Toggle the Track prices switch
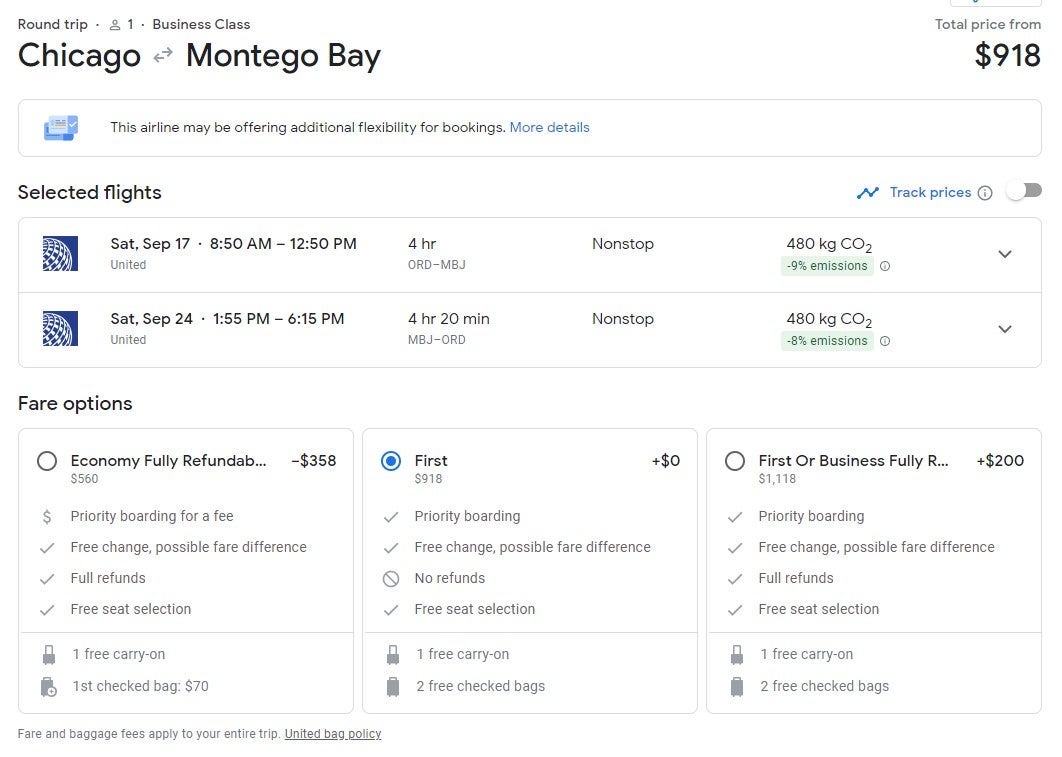1062x757 pixels. (x=1023, y=191)
